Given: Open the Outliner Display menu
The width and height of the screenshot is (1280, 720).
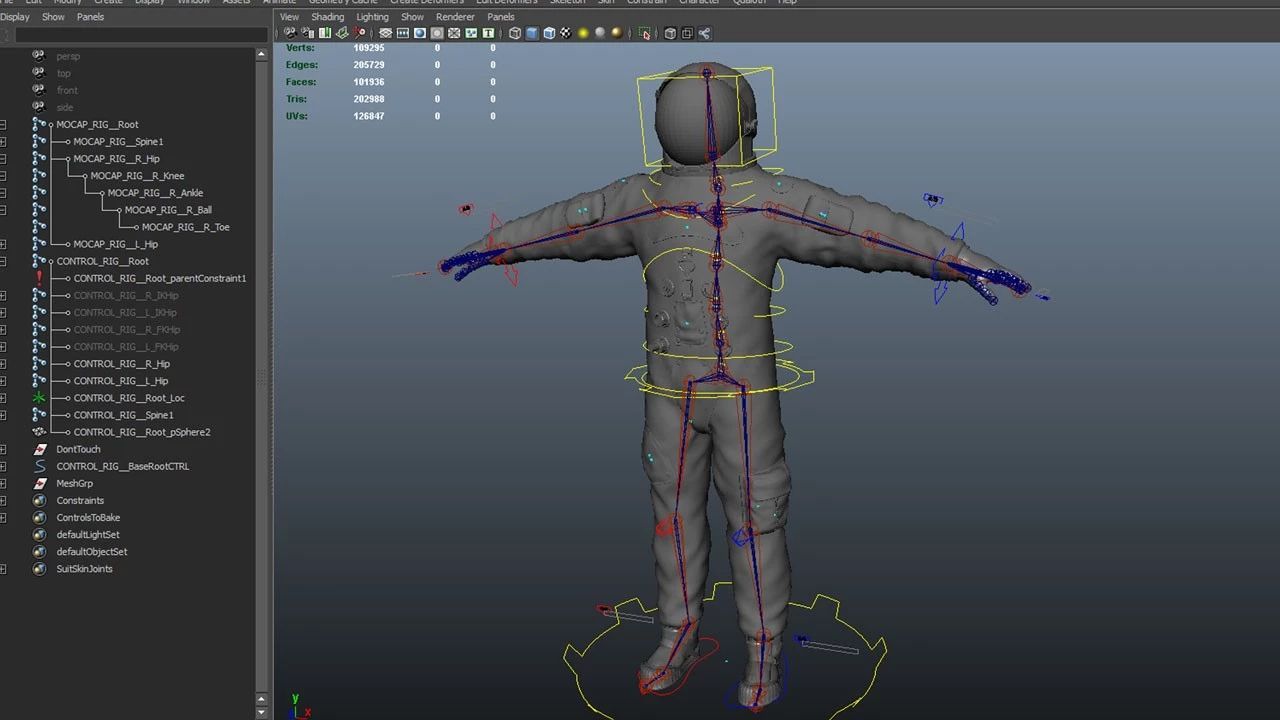Looking at the screenshot, I should coord(15,17).
